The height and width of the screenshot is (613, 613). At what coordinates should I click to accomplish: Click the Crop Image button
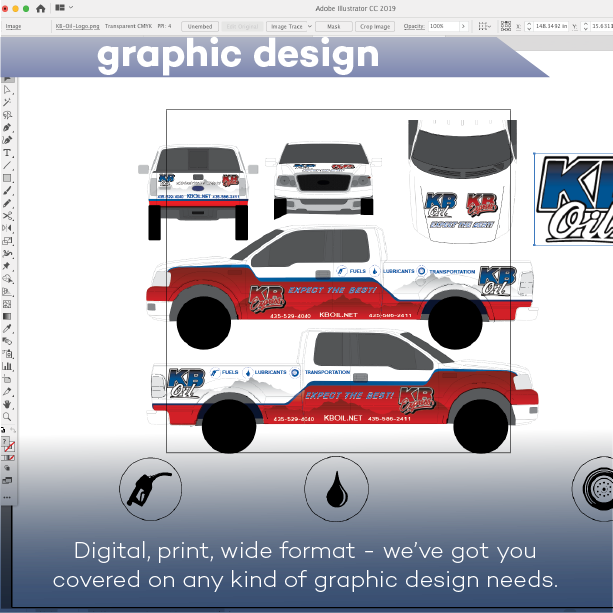click(x=375, y=27)
